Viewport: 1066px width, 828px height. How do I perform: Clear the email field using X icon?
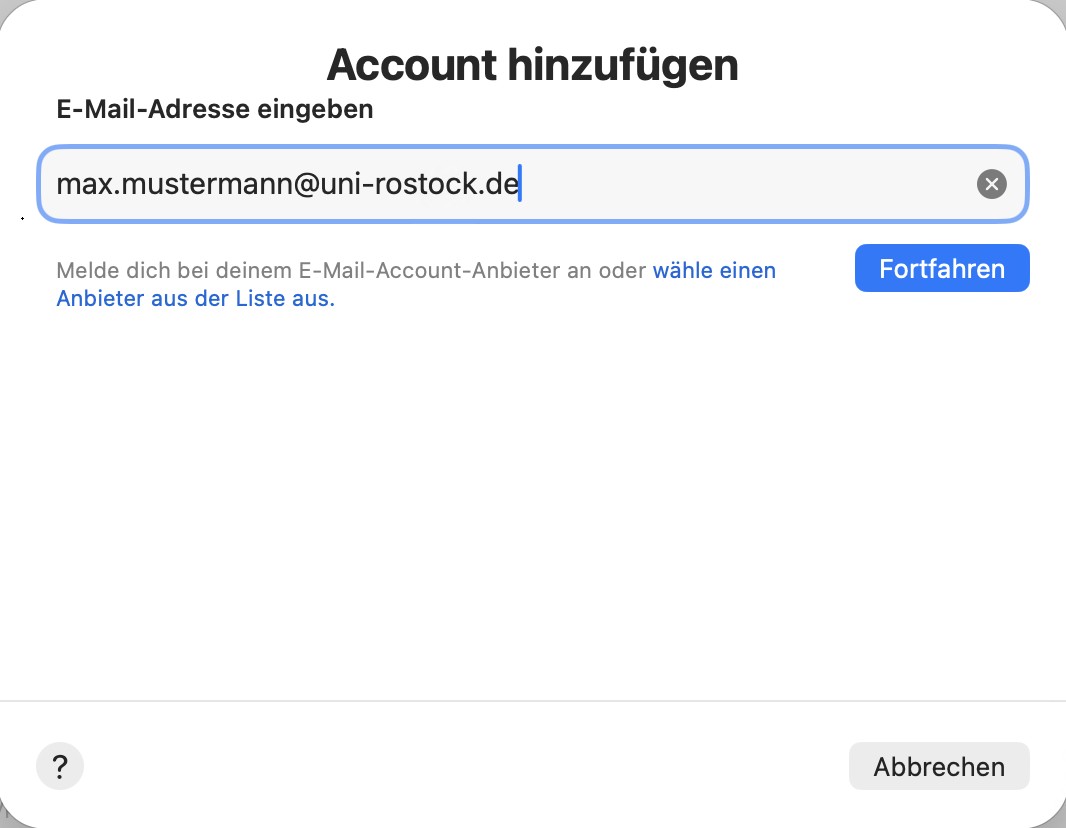click(x=991, y=184)
